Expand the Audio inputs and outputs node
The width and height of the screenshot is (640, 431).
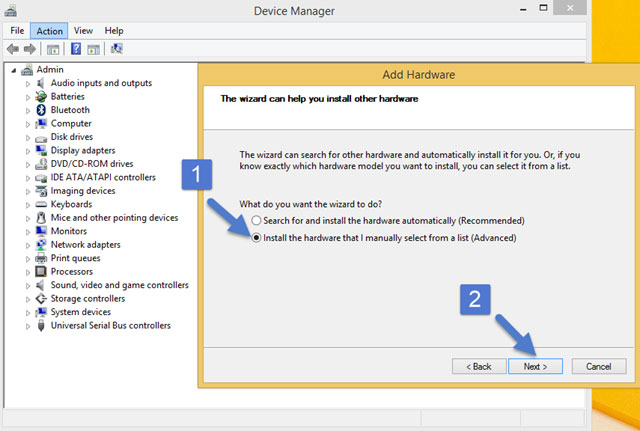coord(28,84)
